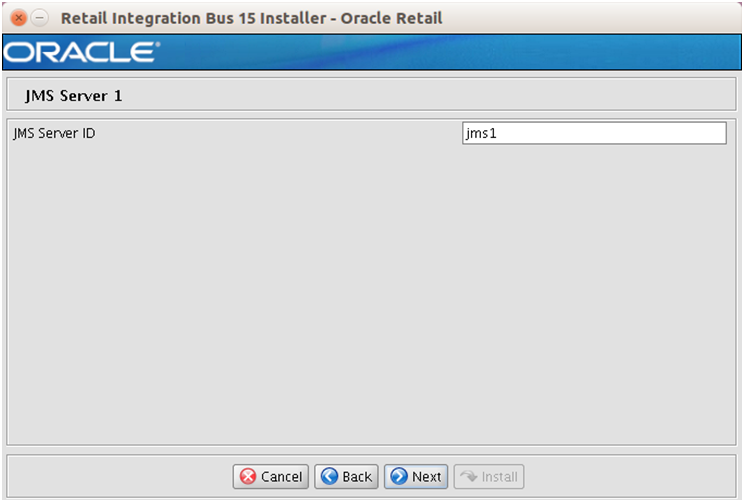The image size is (744, 502).
Task: Click the 'JMS Server ID' label
Action: coord(54,133)
